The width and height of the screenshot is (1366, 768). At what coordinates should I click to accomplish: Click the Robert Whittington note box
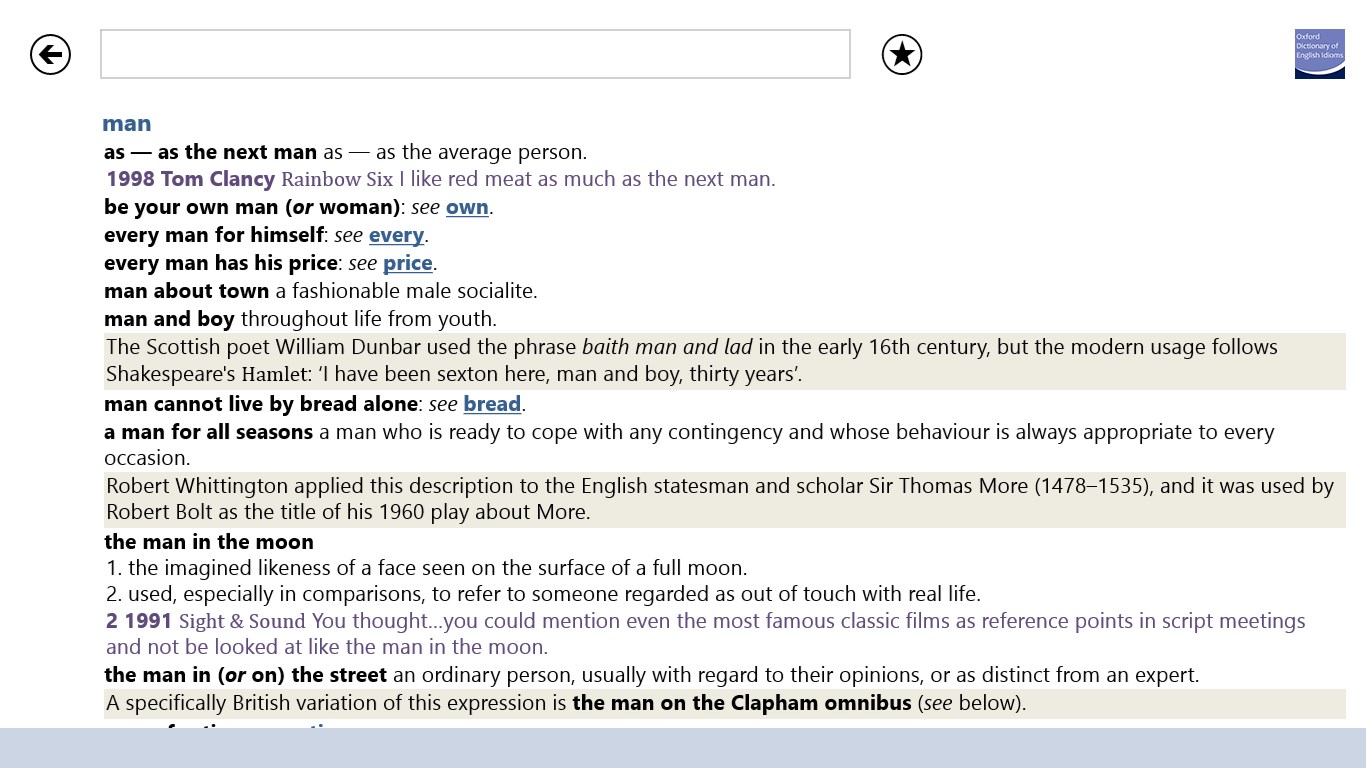point(724,499)
